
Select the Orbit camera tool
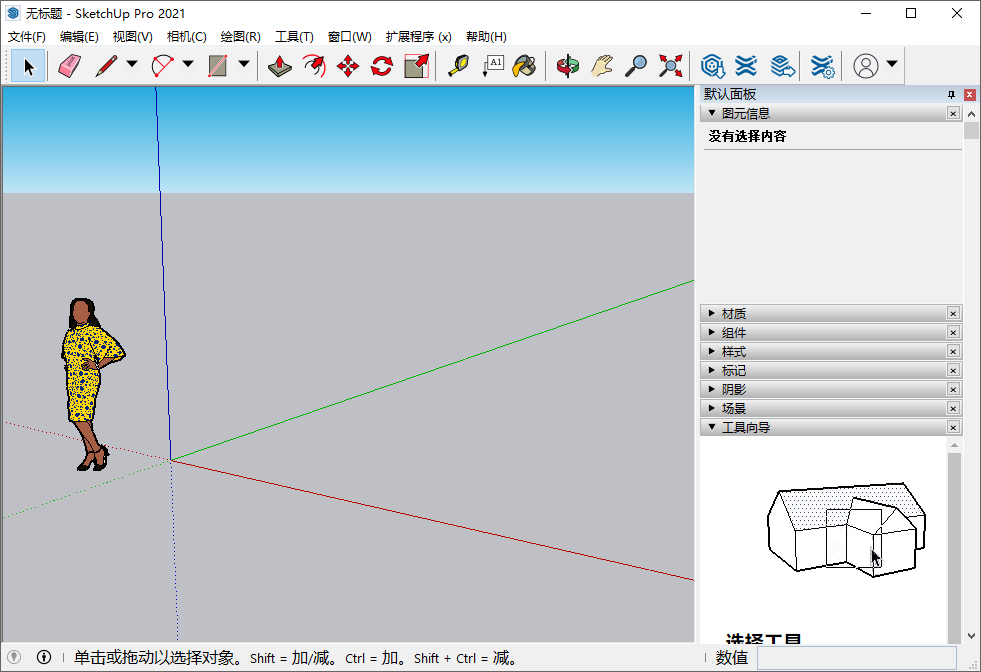tap(567, 66)
